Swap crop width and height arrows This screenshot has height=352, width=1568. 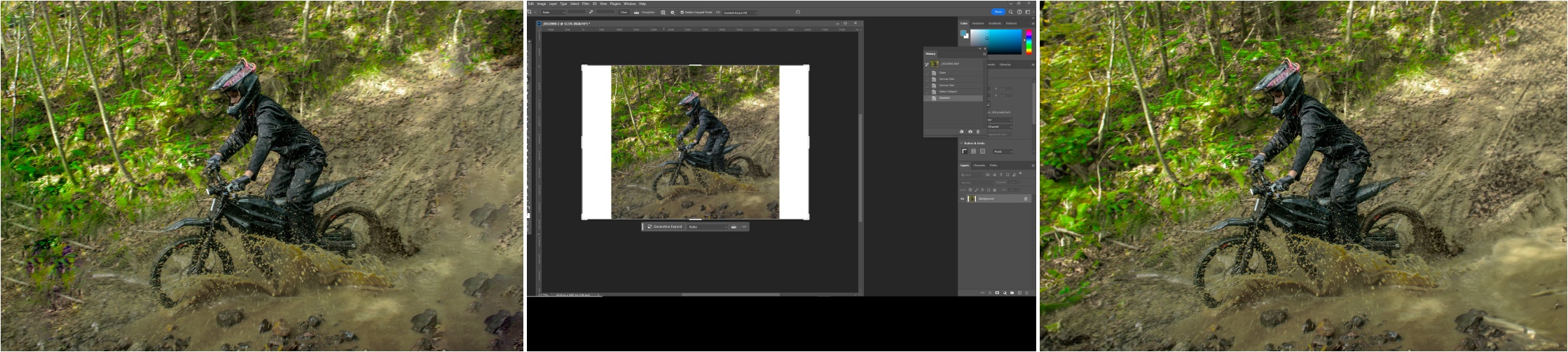click(x=591, y=12)
